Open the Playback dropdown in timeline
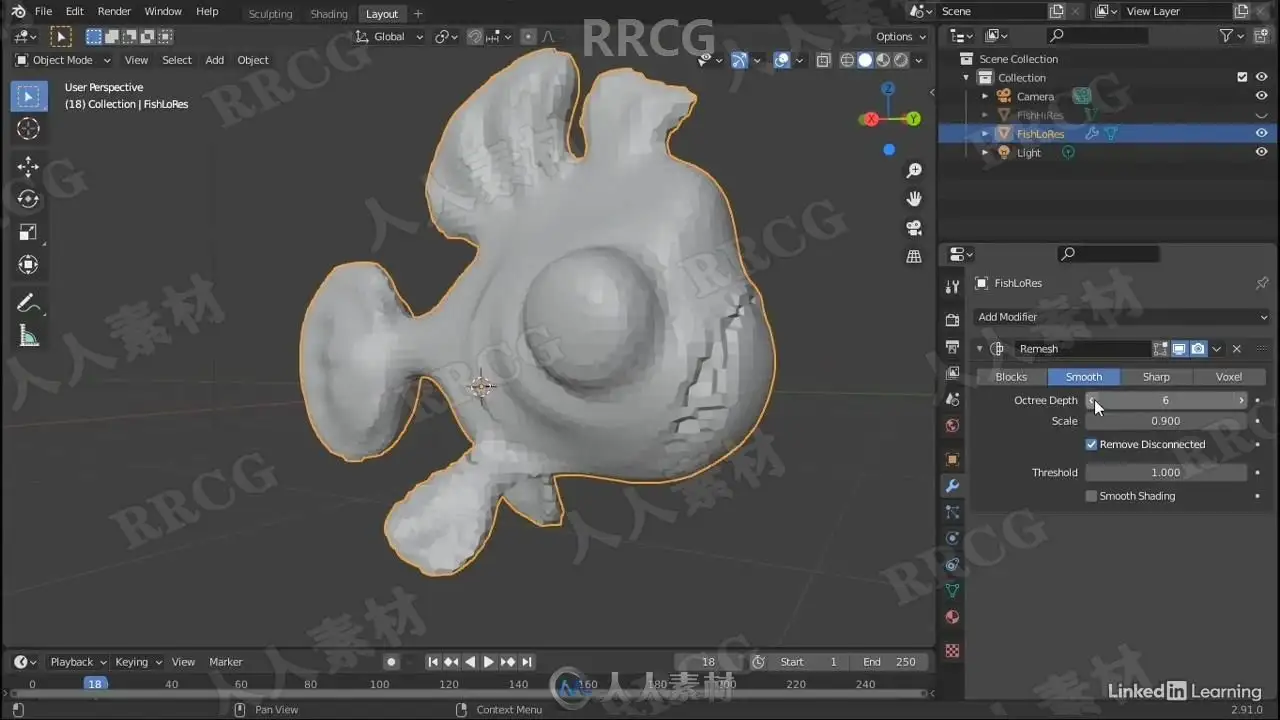 pyautogui.click(x=78, y=662)
